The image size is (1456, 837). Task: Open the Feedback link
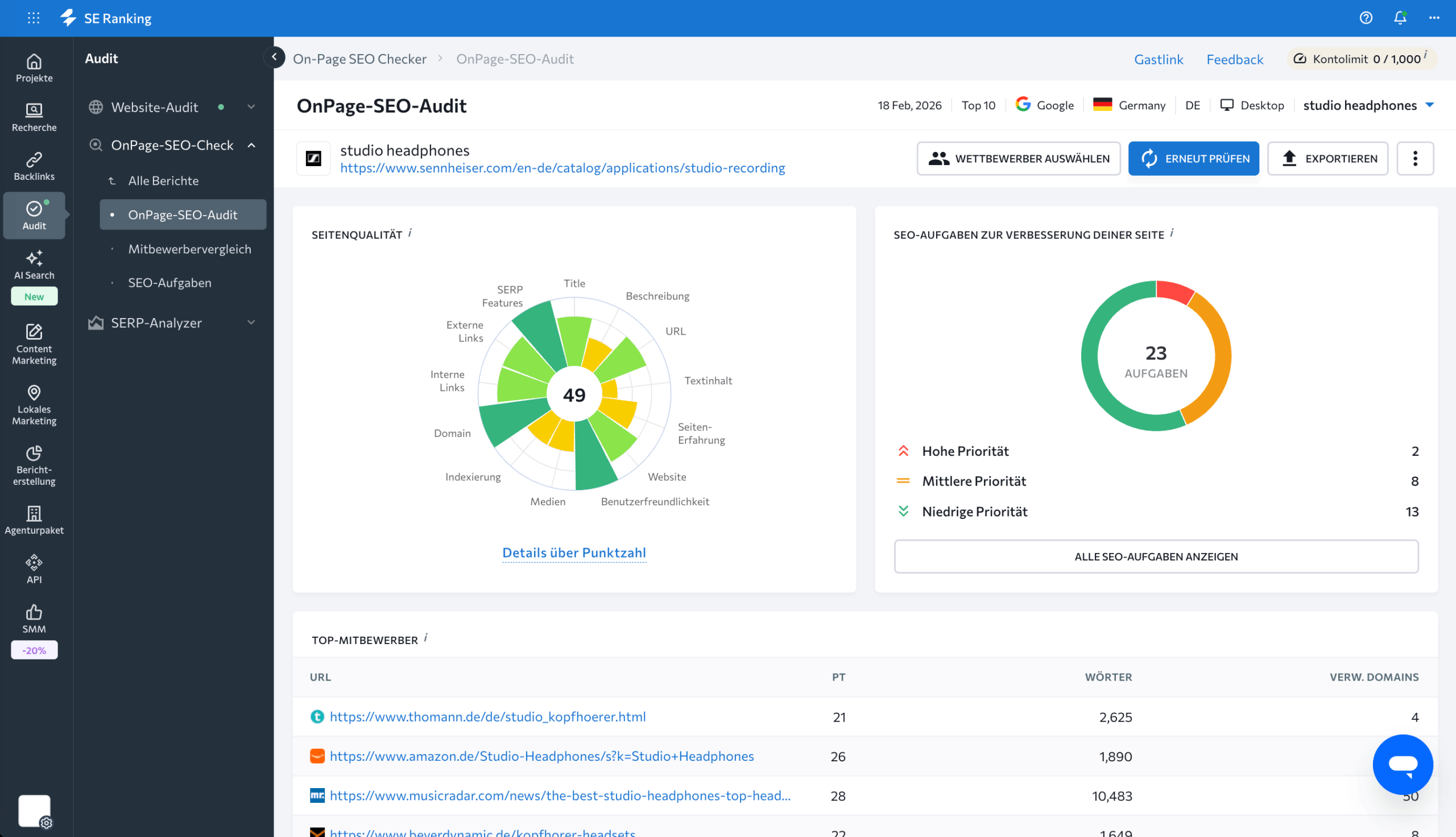point(1235,59)
